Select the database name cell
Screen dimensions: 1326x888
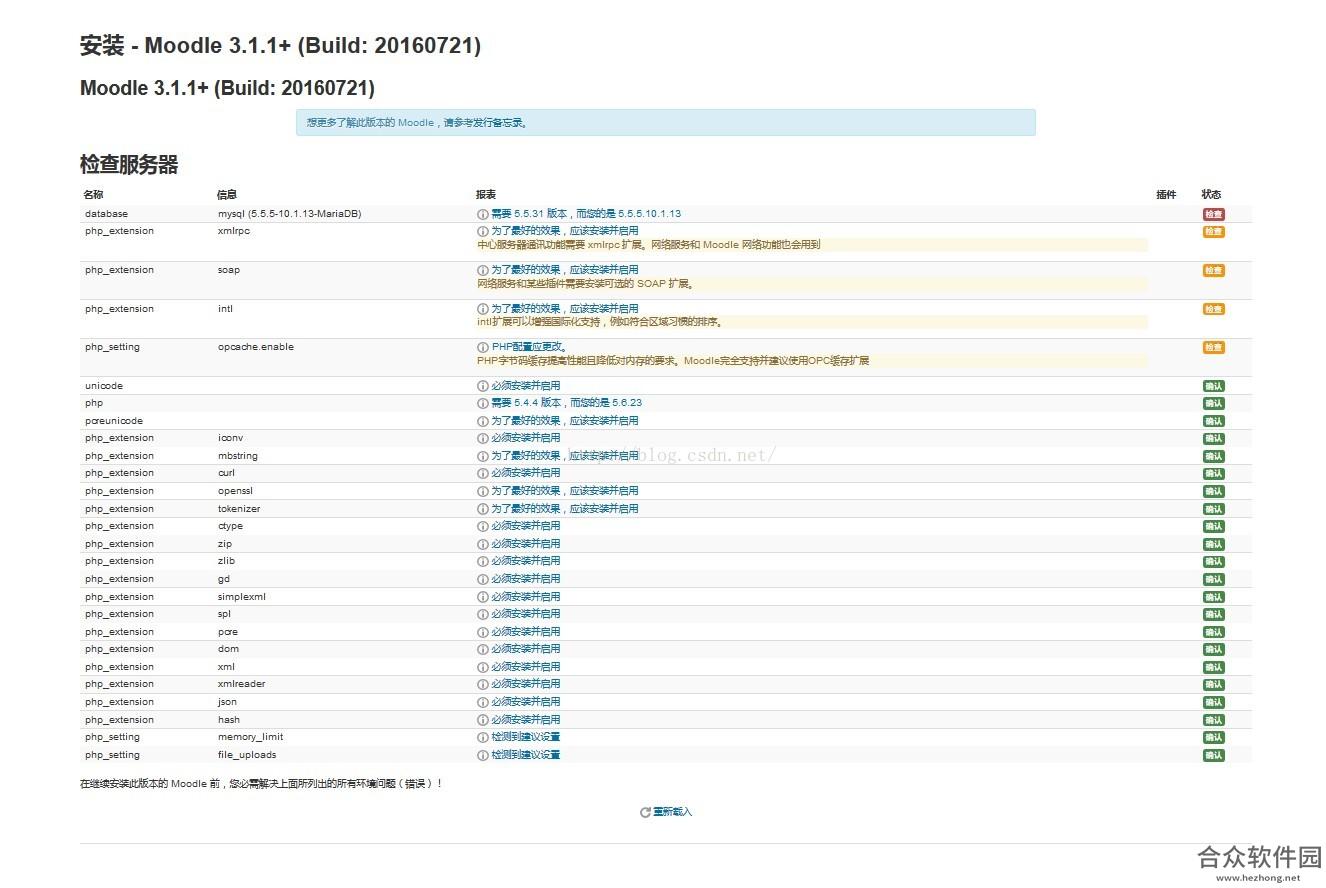106,214
